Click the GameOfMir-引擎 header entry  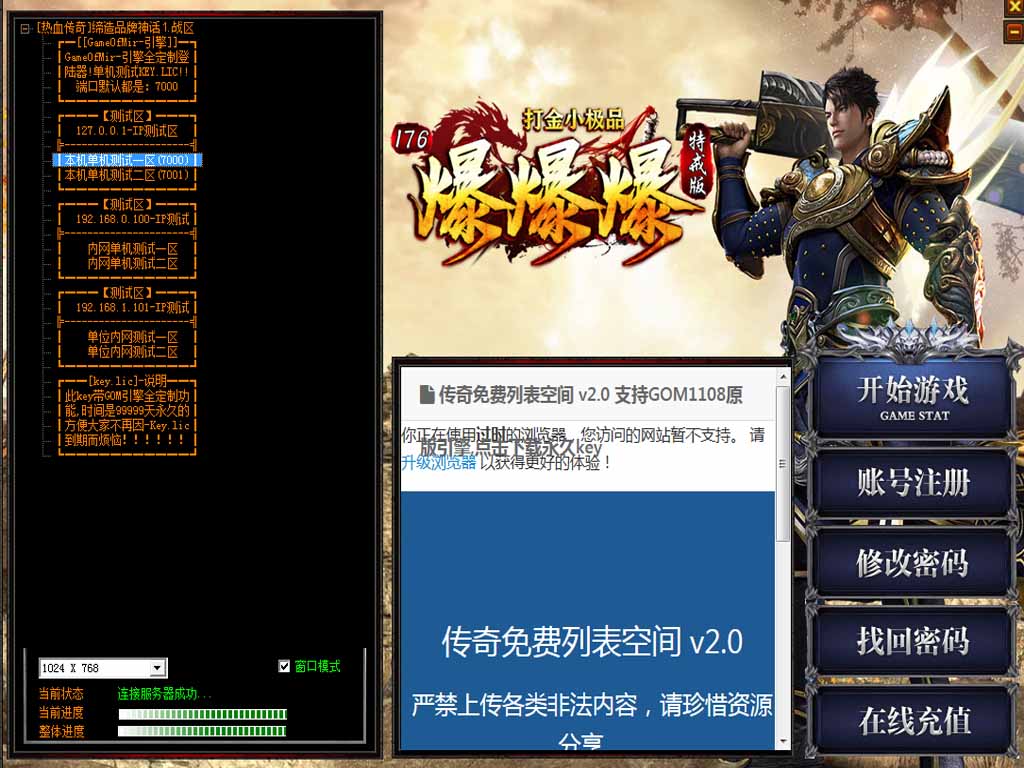[x=127, y=42]
